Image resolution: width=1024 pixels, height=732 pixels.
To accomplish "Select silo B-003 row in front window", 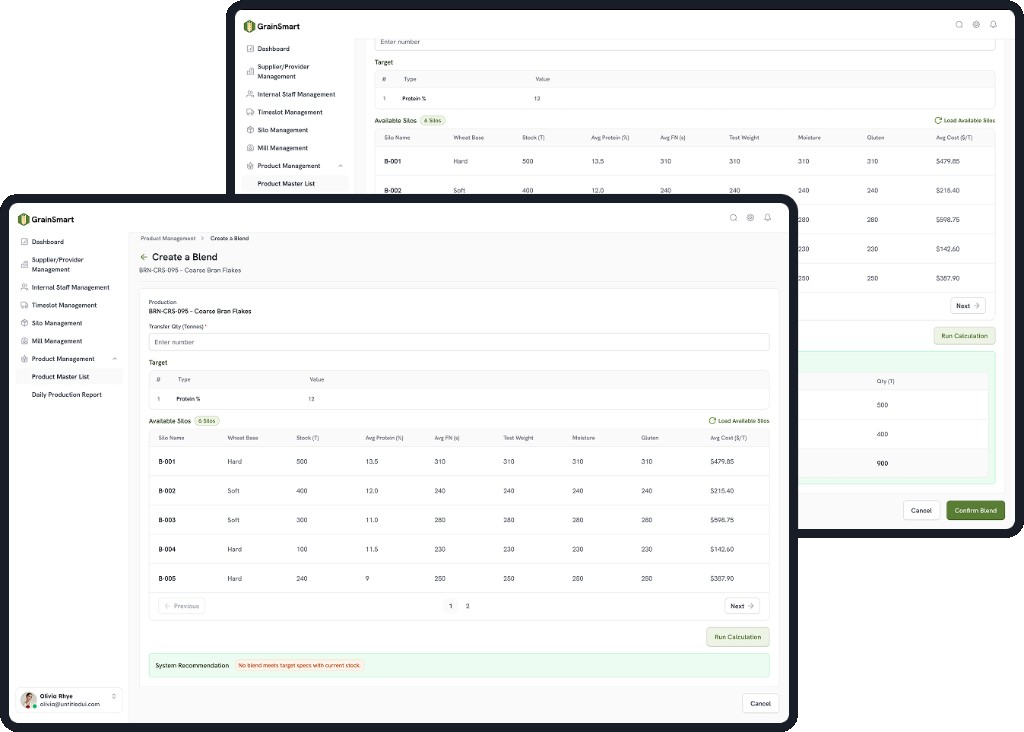I will (x=459, y=520).
